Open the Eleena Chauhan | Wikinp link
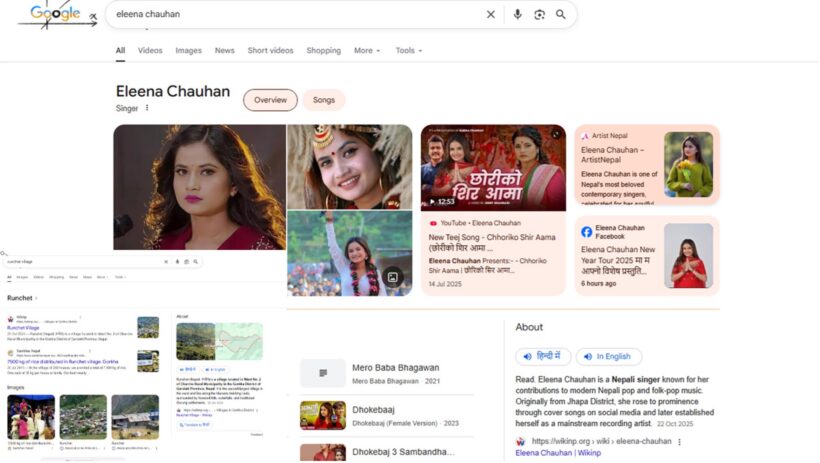820x463 pixels. 557,453
